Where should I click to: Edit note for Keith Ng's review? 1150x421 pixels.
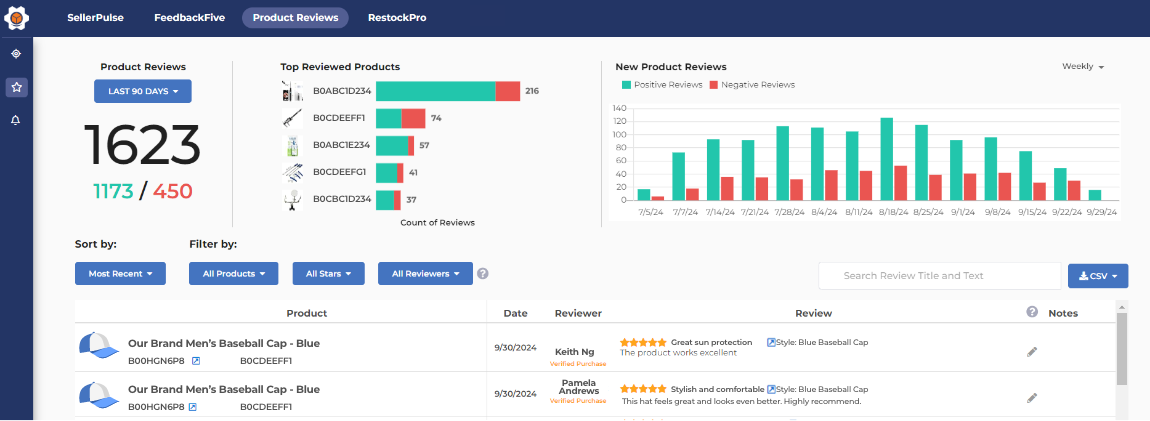[1032, 352]
